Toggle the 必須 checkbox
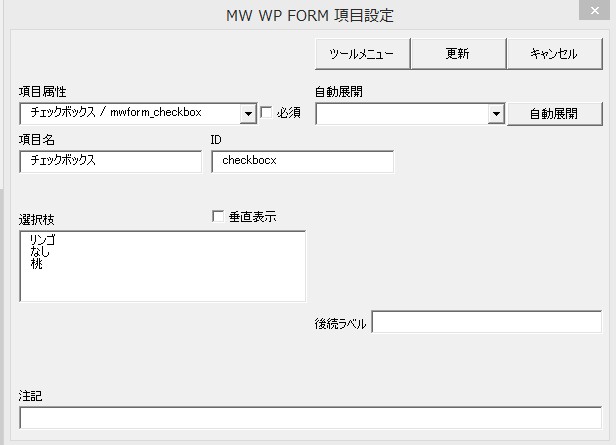This screenshot has height=445, width=616. click(x=266, y=113)
